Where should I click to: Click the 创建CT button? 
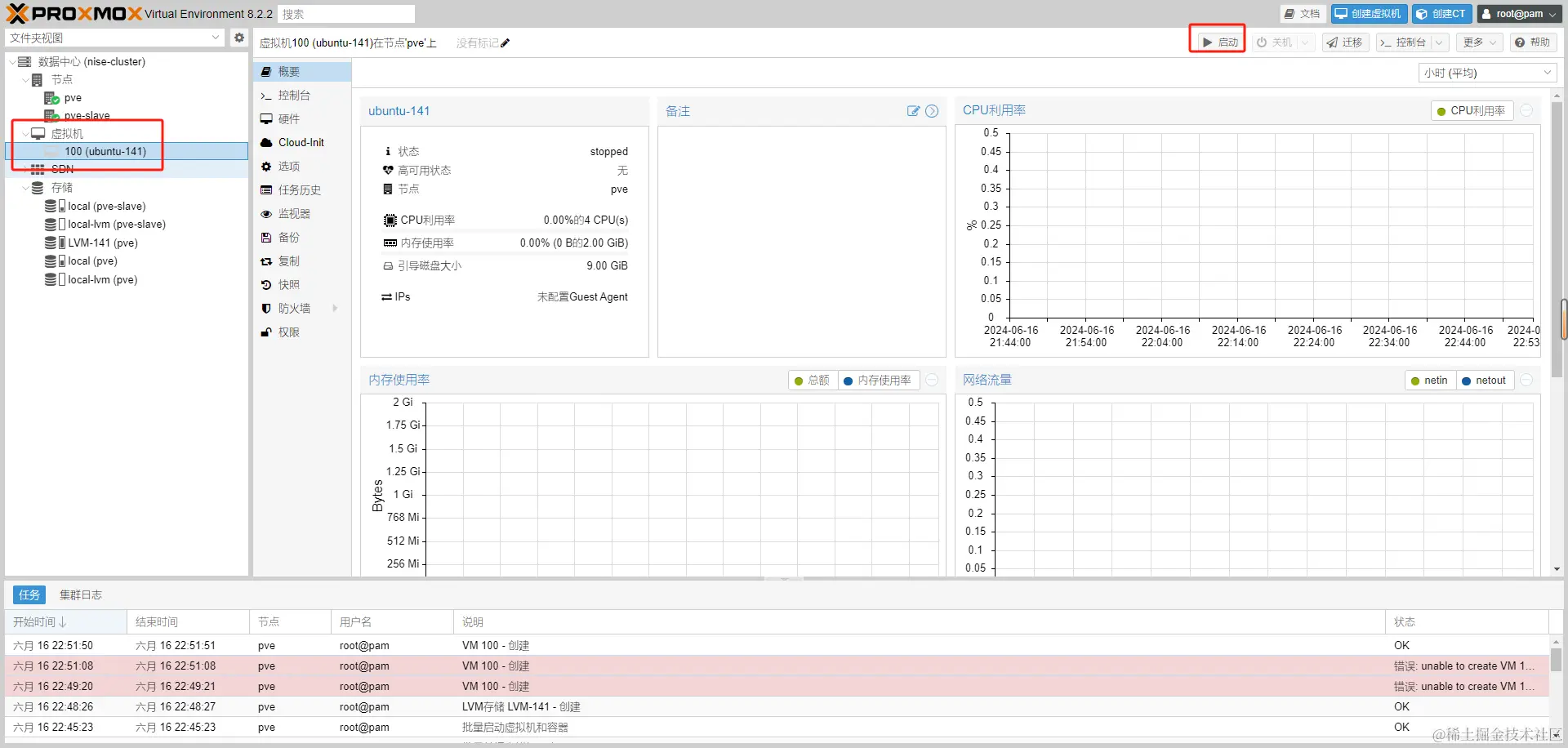[1441, 14]
